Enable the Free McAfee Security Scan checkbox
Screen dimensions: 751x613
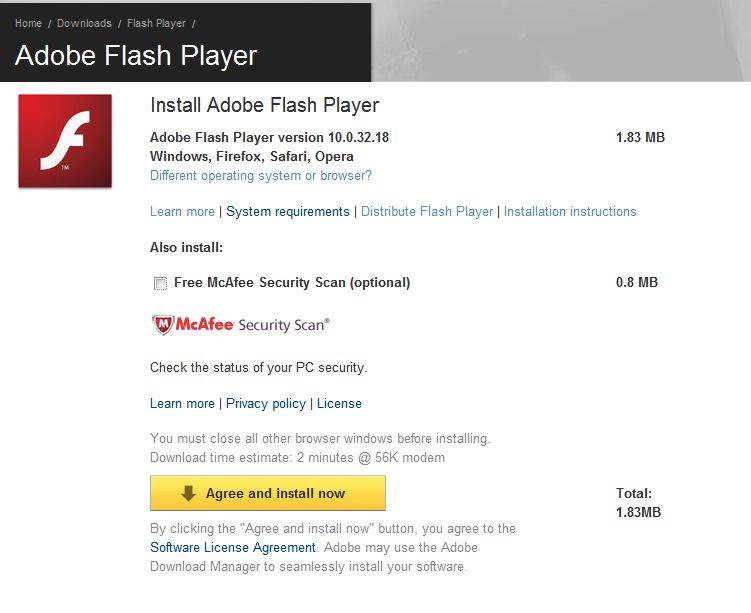[x=160, y=283]
